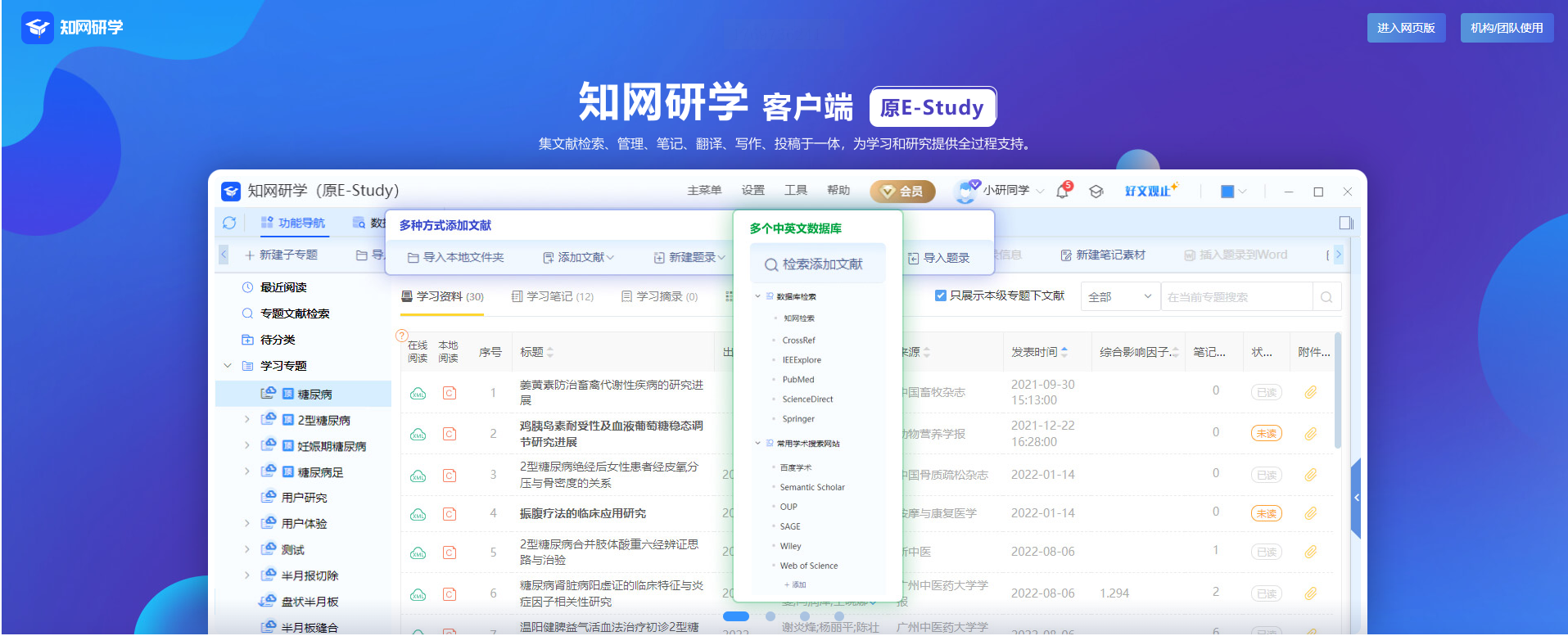Collapse the 数据库检索 group
Image resolution: width=1568 pixels, height=636 pixels.
(757, 296)
